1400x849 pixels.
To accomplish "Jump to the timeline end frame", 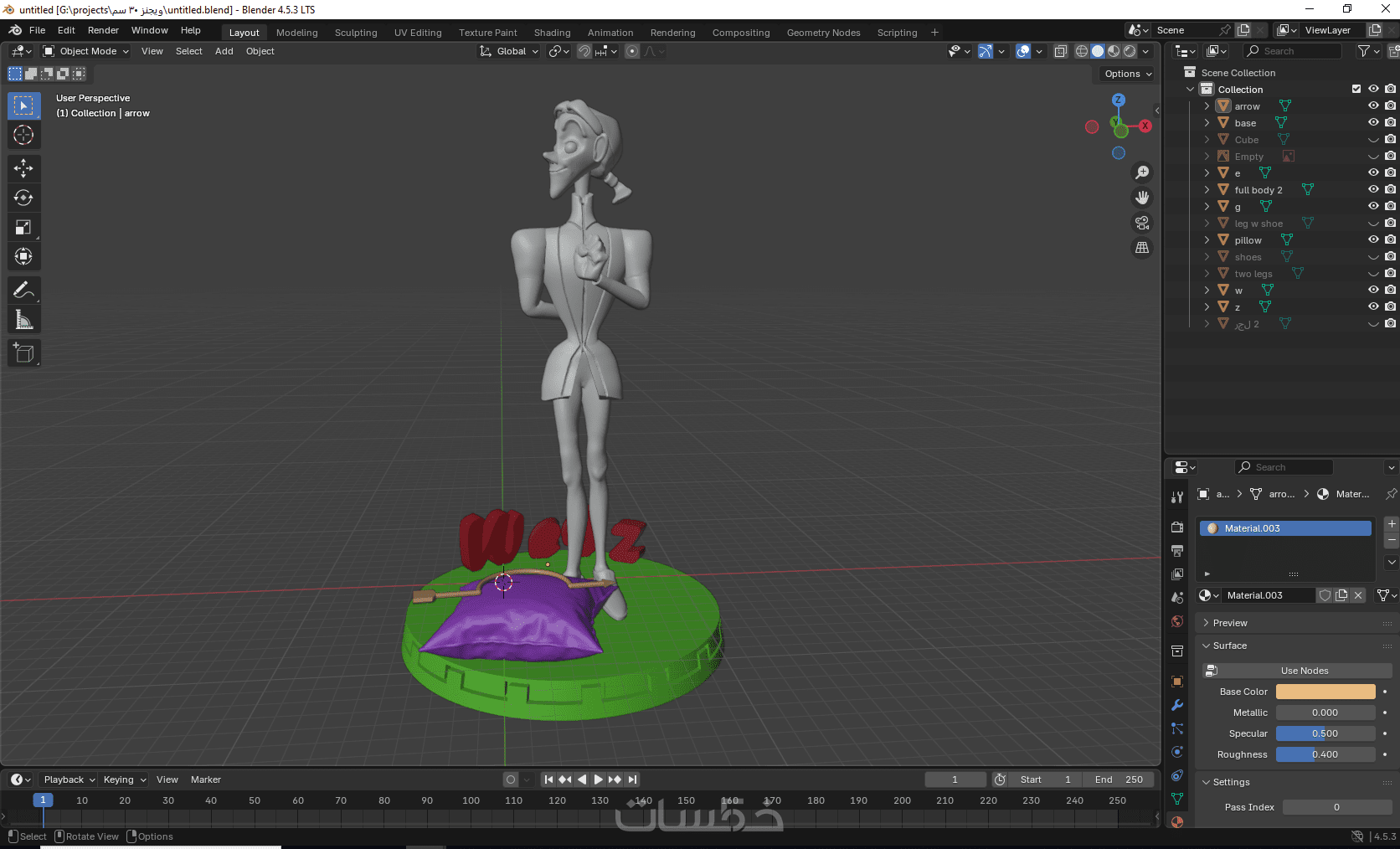I will tap(632, 780).
